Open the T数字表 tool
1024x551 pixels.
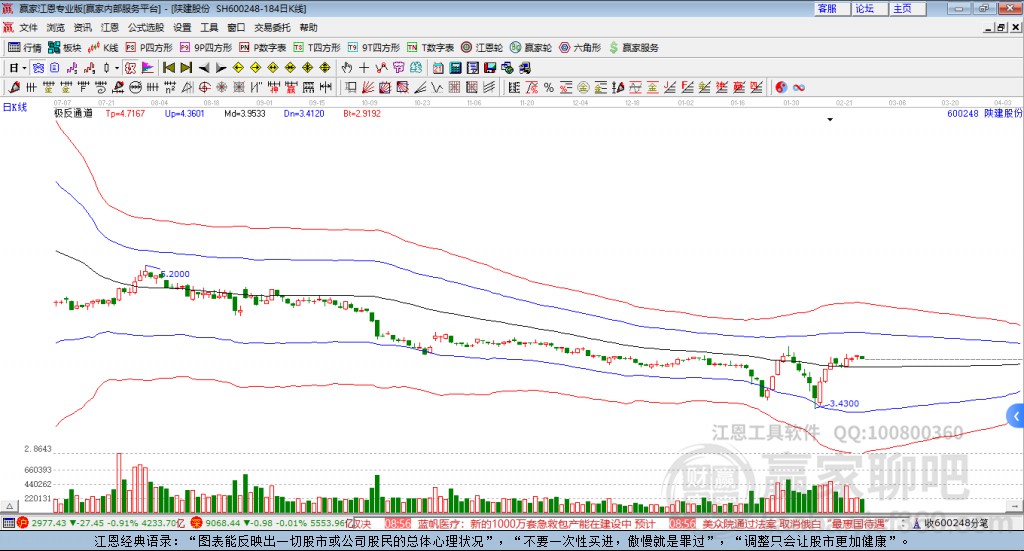pos(430,48)
